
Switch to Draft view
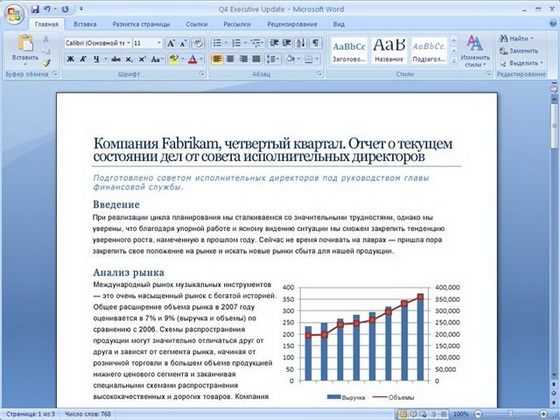coord(443,414)
